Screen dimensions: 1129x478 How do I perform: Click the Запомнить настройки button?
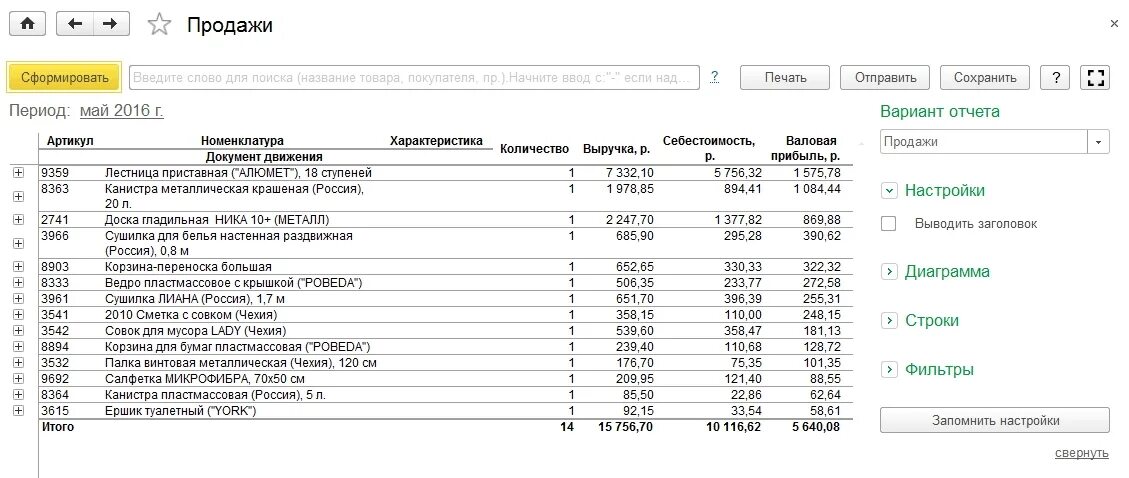[x=994, y=420]
